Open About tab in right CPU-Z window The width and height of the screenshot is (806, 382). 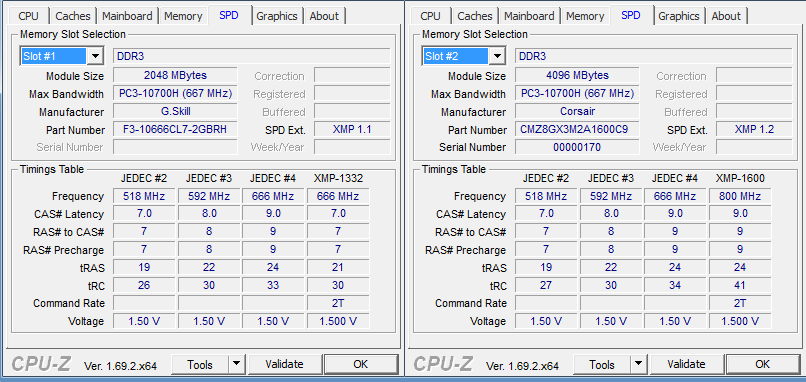pos(726,16)
